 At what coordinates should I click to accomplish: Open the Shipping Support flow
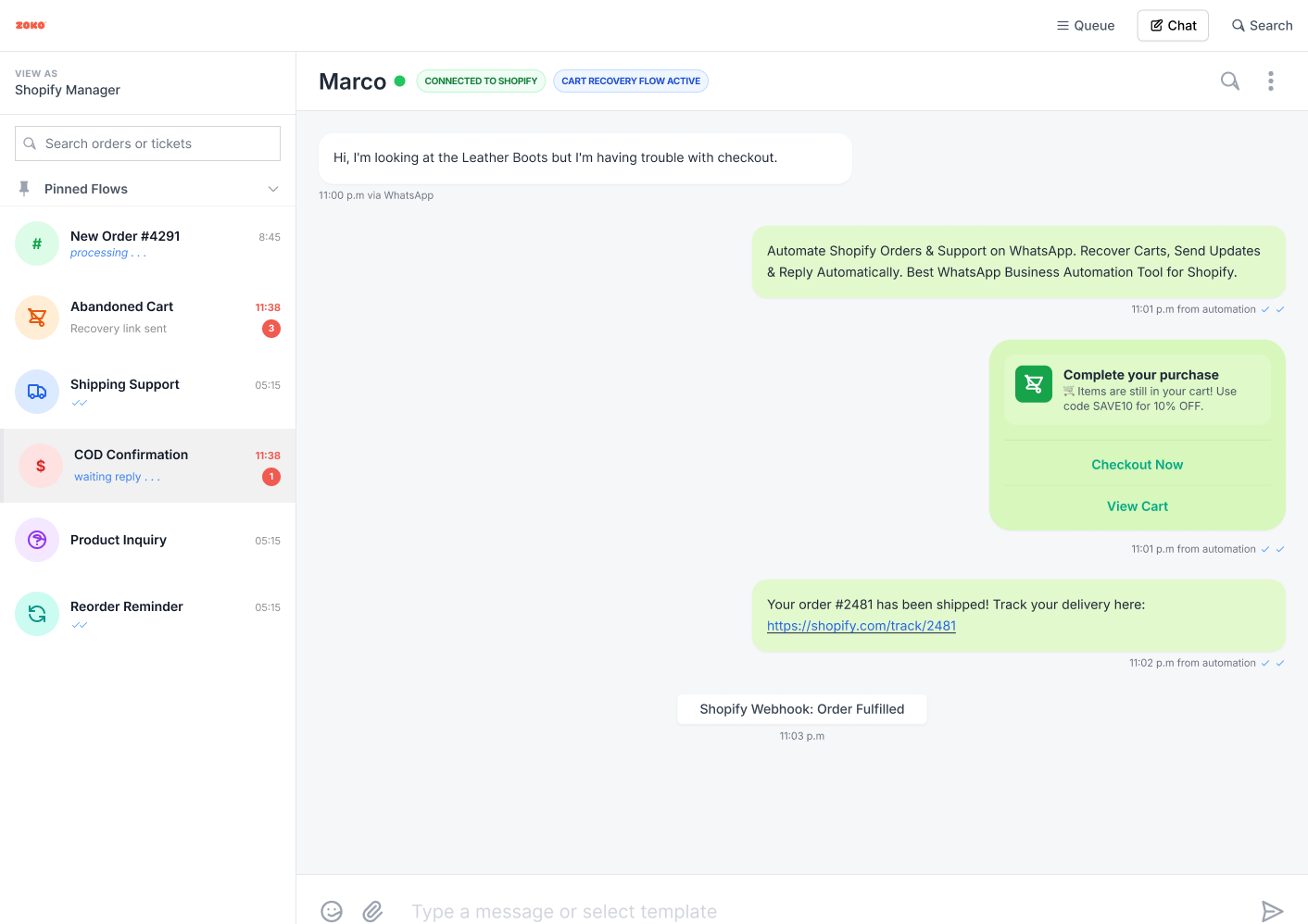(148, 392)
